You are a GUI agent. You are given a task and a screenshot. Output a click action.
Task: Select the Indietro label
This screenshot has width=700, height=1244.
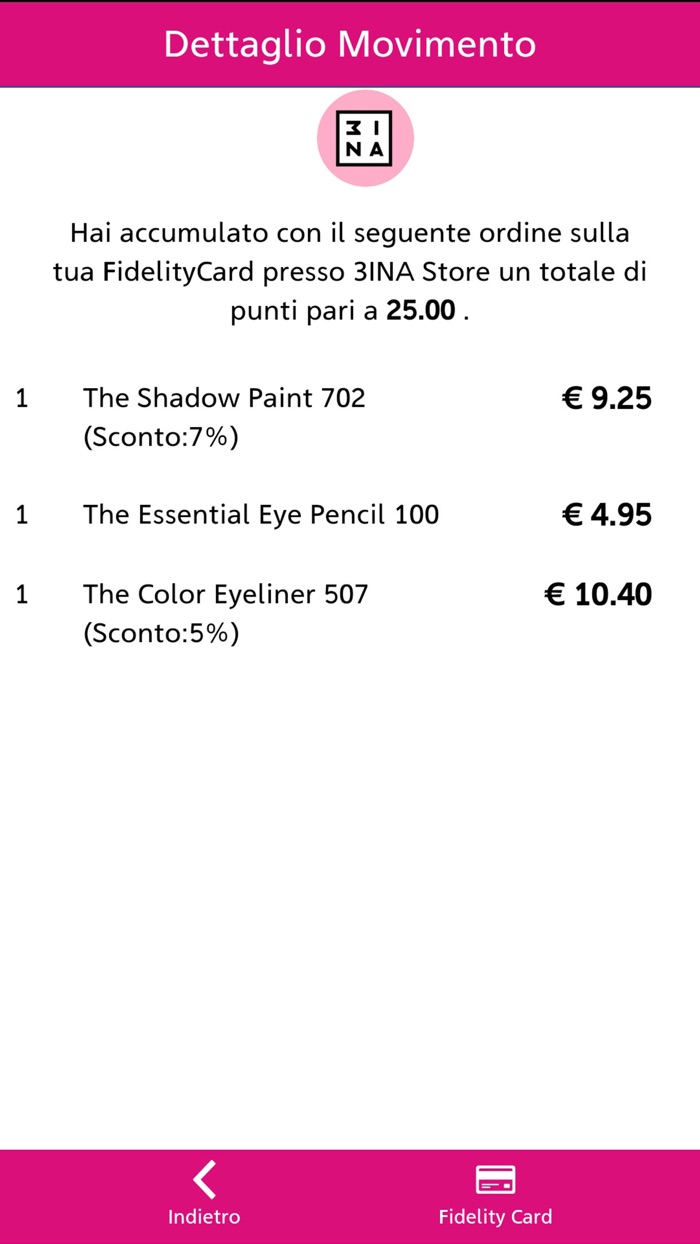click(204, 1217)
